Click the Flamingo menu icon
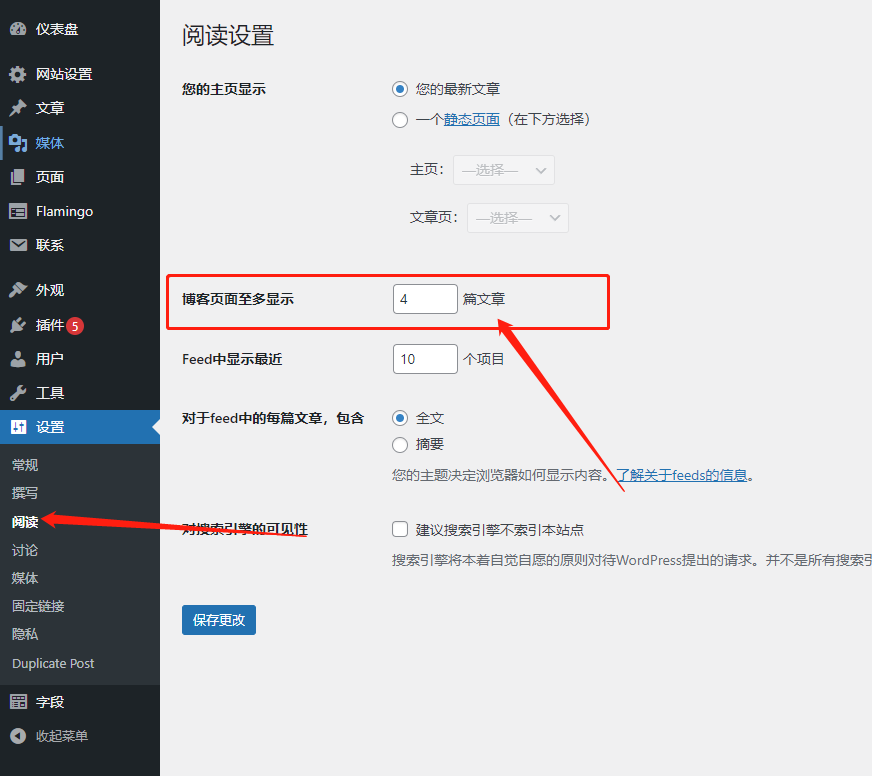Screen dimensions: 872x776 point(18,212)
